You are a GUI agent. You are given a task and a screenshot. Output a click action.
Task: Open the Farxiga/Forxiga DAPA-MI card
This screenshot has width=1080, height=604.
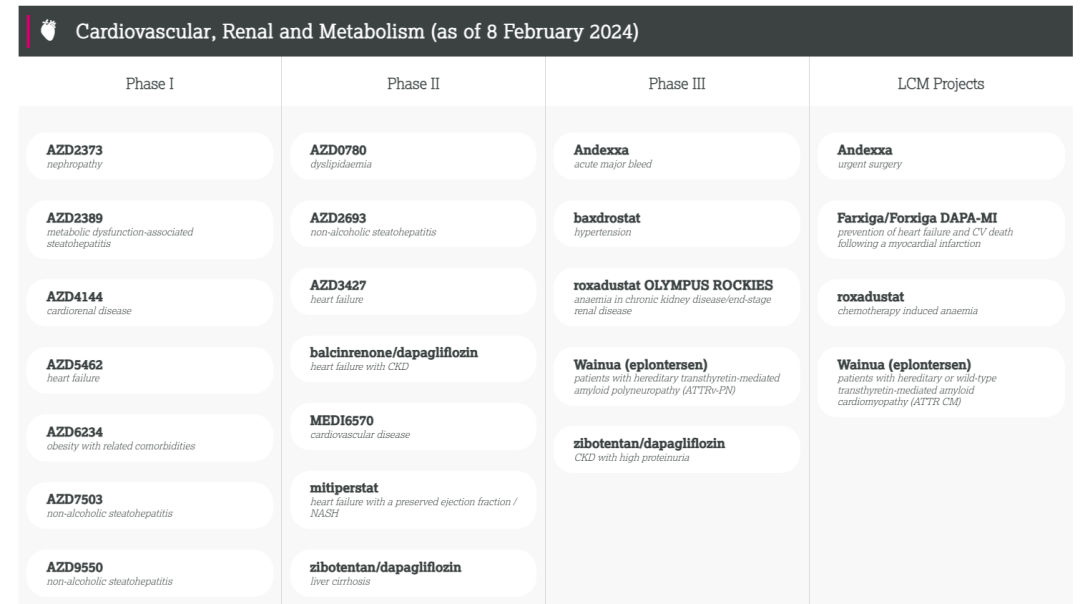(x=941, y=230)
